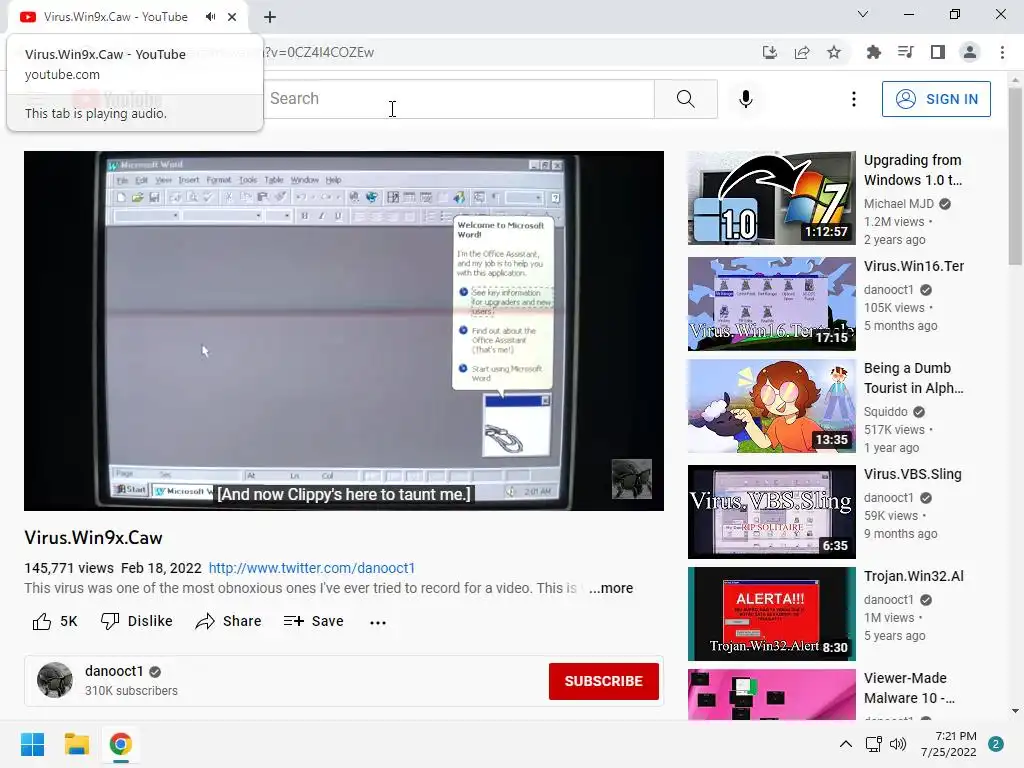The width and height of the screenshot is (1024, 768).
Task: Open Chrome three-dot menu
Action: click(x=1002, y=52)
